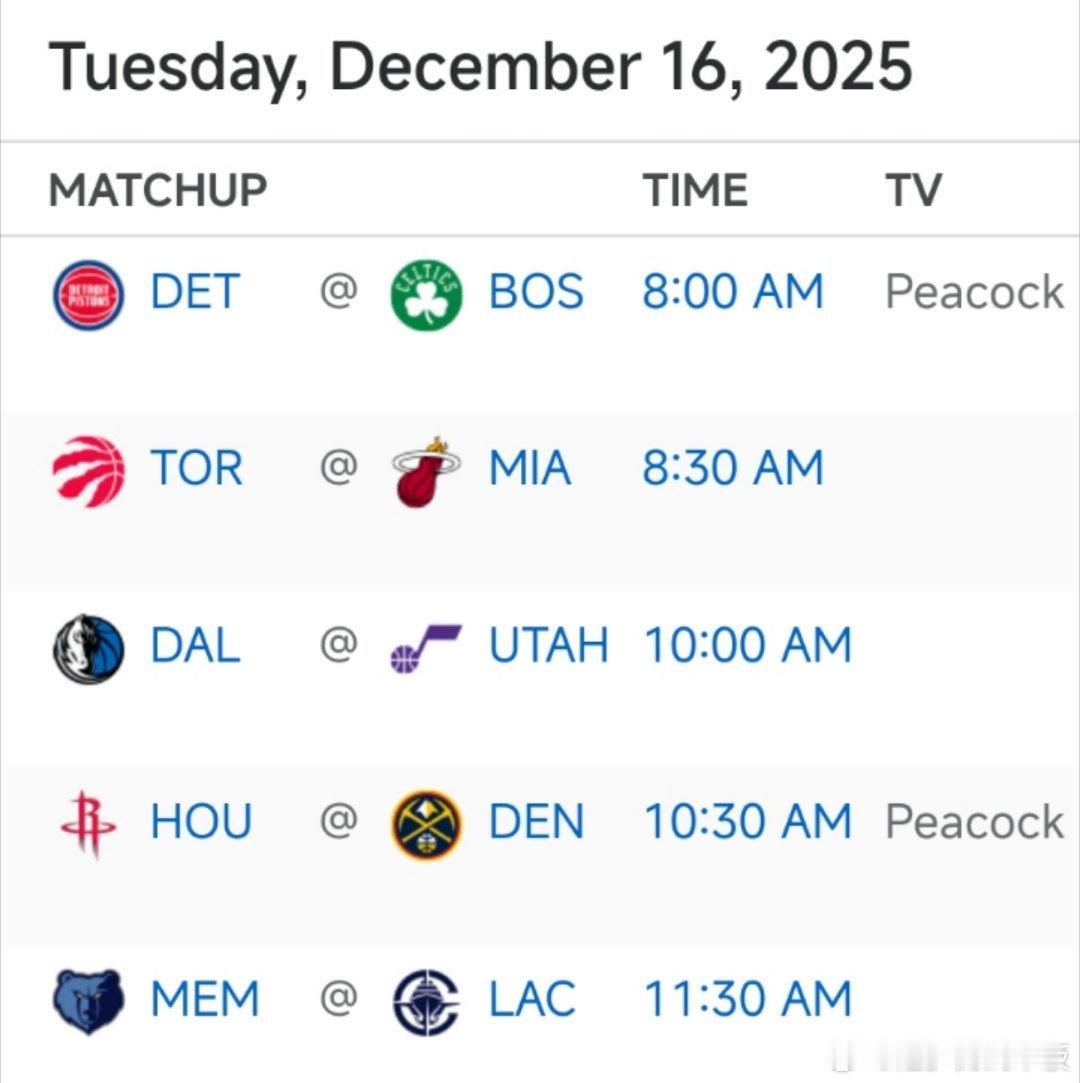The height and width of the screenshot is (1083, 1080).
Task: Open the BOS team link
Action: [x=536, y=291]
